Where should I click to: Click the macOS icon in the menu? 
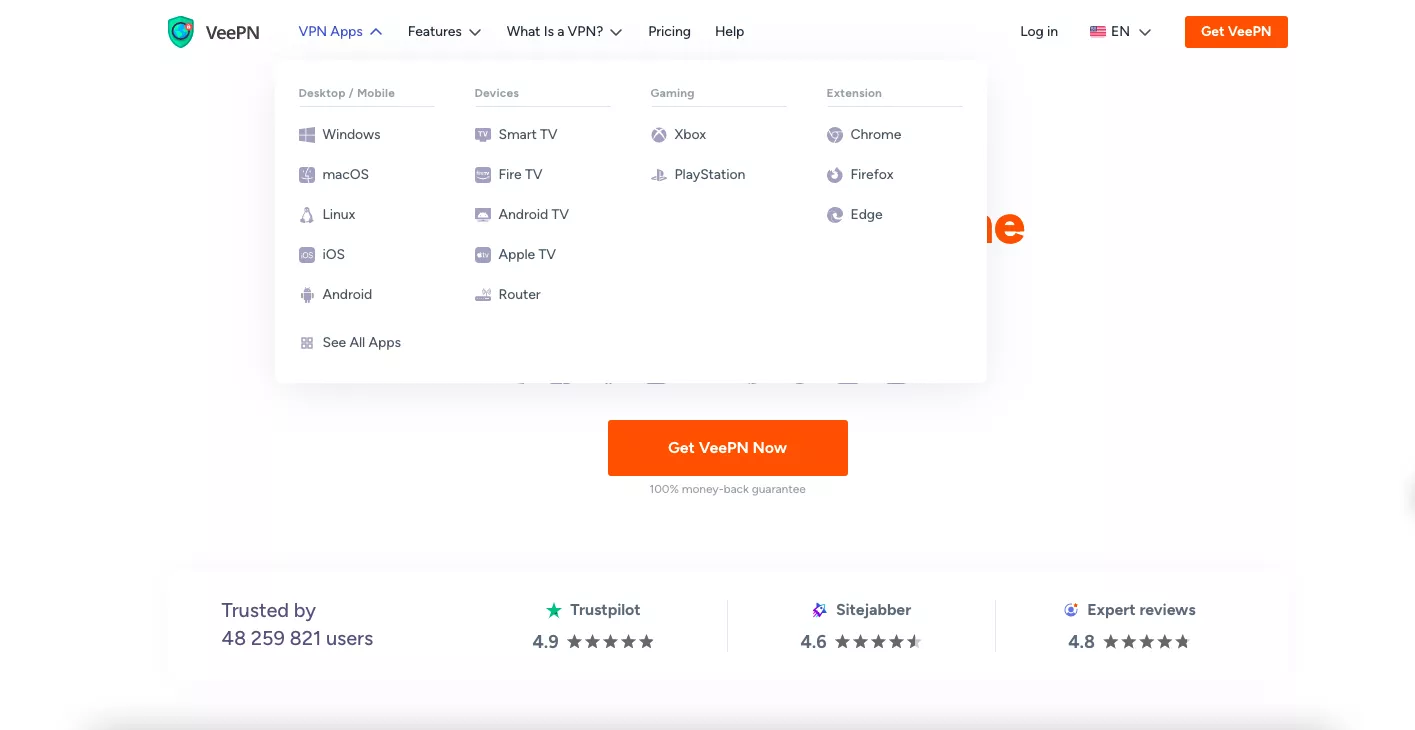point(307,175)
